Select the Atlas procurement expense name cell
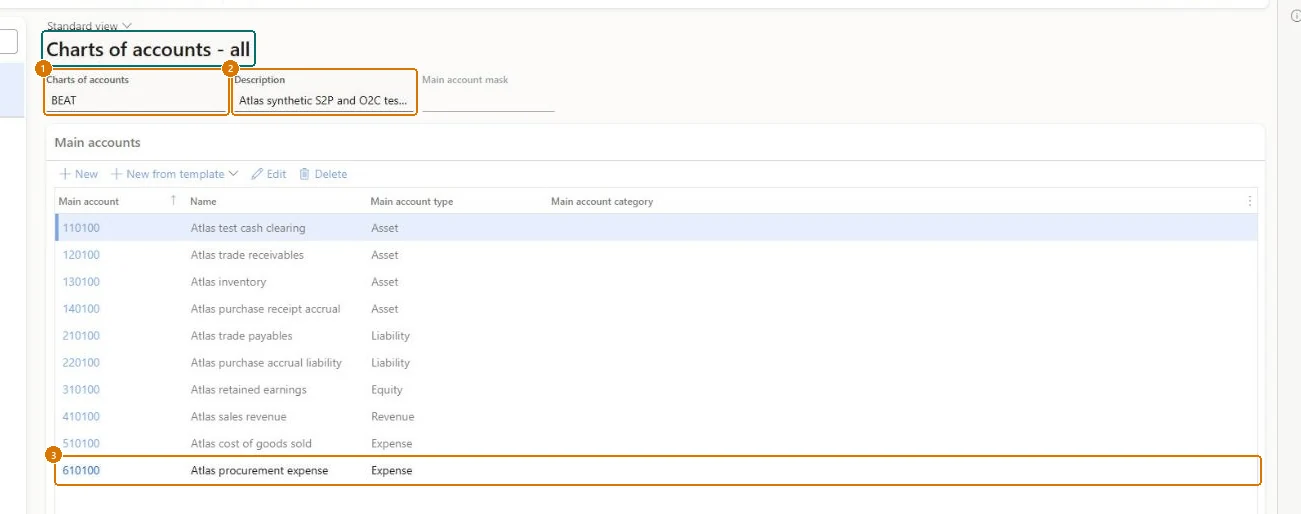Screen dimensions: 1301x514 259,471
